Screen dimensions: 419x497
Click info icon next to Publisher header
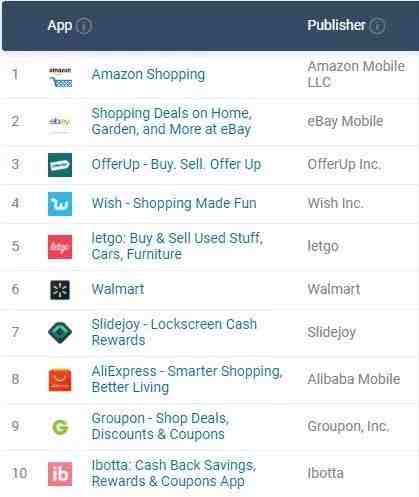[377, 26]
